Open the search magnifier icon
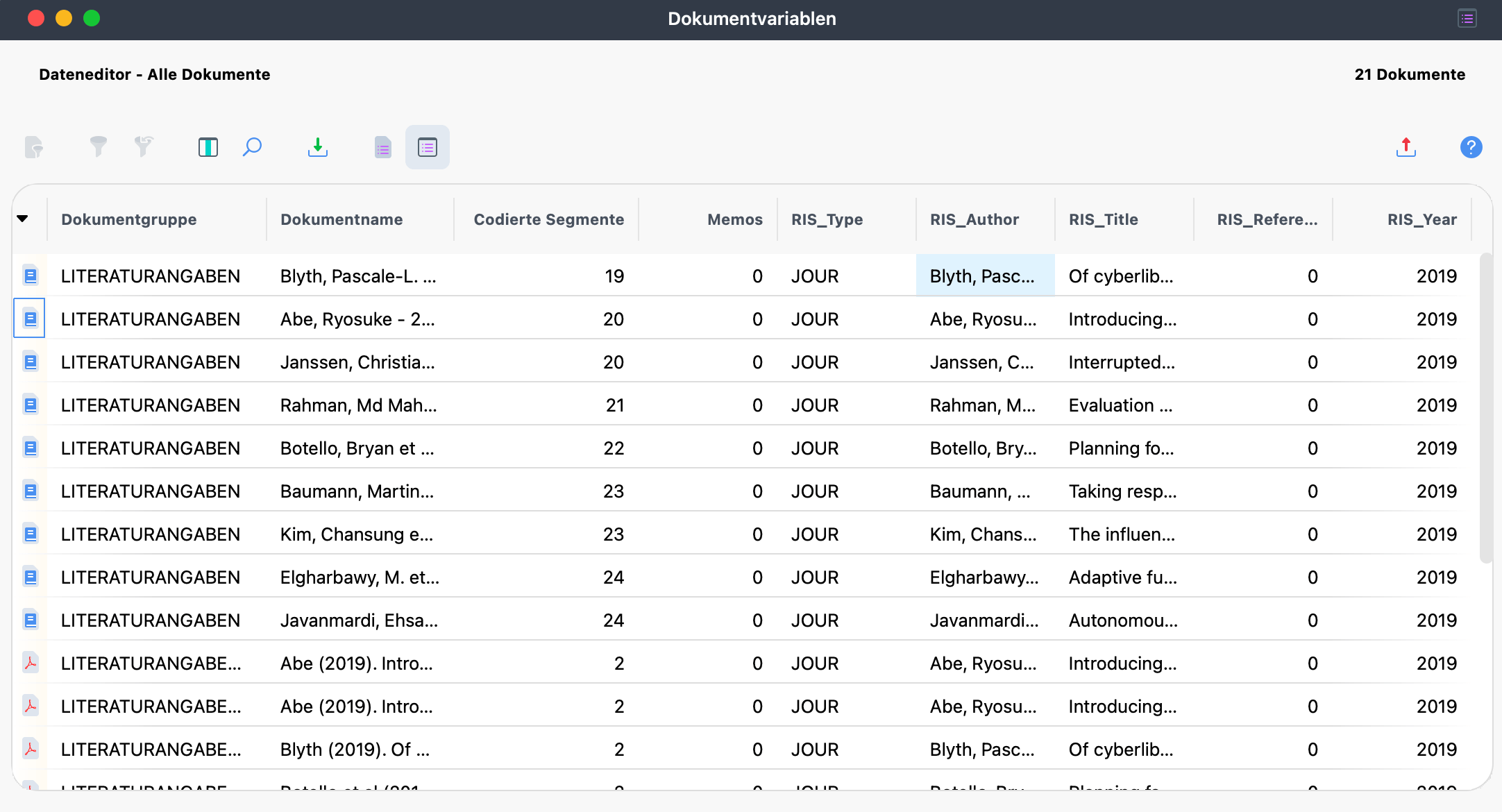The image size is (1502, 812). [x=252, y=147]
